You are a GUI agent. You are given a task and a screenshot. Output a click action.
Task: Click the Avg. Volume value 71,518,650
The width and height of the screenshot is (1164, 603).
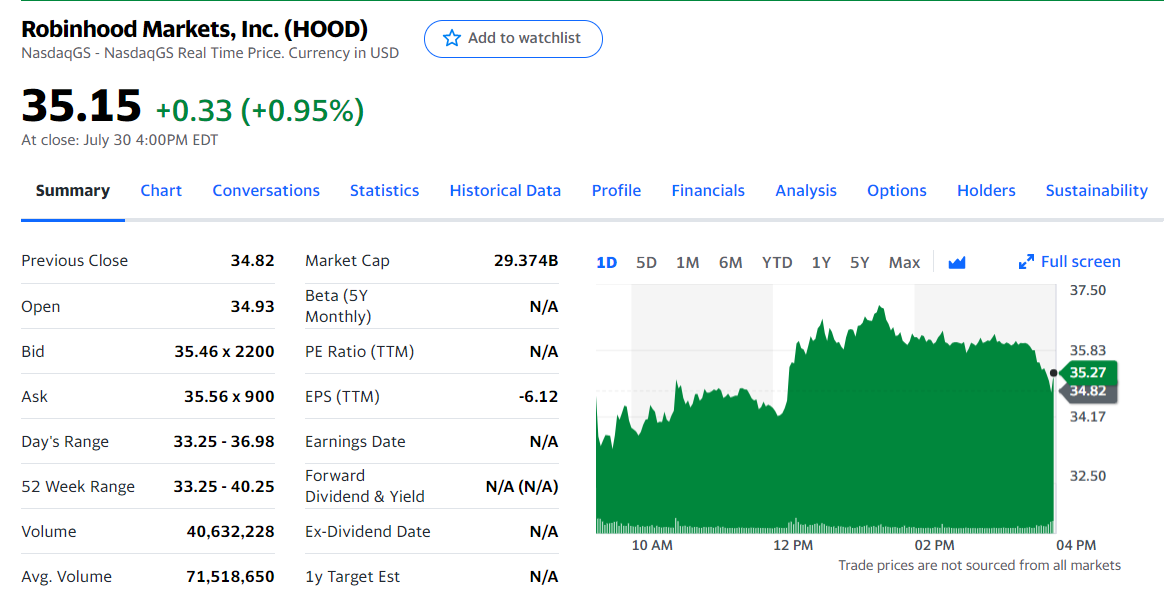tap(230, 577)
